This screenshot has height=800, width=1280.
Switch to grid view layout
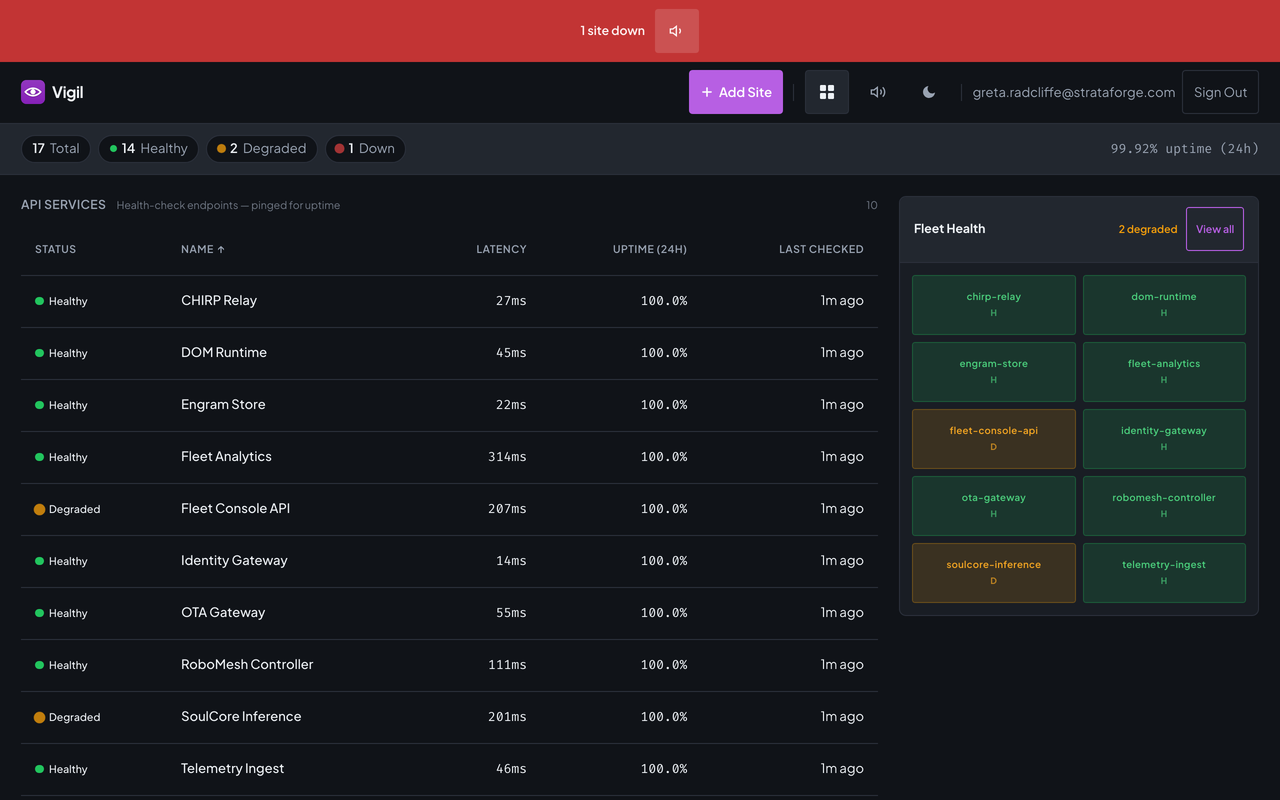click(827, 92)
